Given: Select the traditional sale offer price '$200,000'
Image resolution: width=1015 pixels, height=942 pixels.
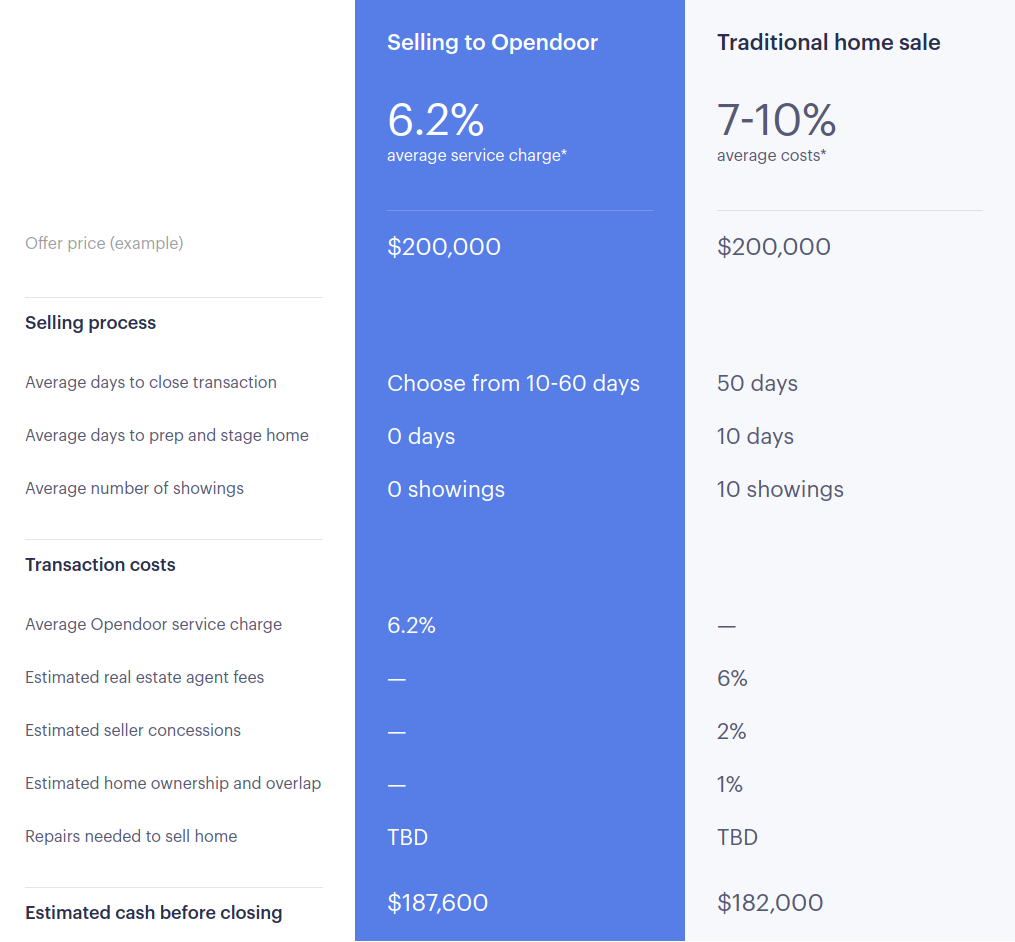Looking at the screenshot, I should point(774,247).
